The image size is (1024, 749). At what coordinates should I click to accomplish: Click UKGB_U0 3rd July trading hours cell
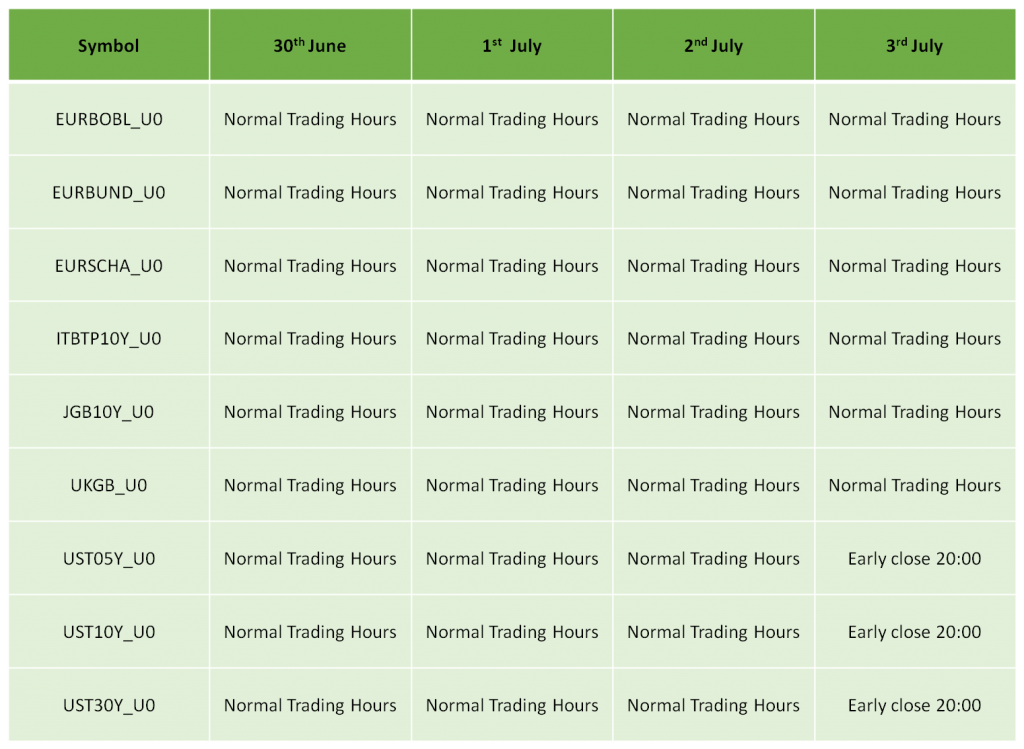[x=915, y=485]
